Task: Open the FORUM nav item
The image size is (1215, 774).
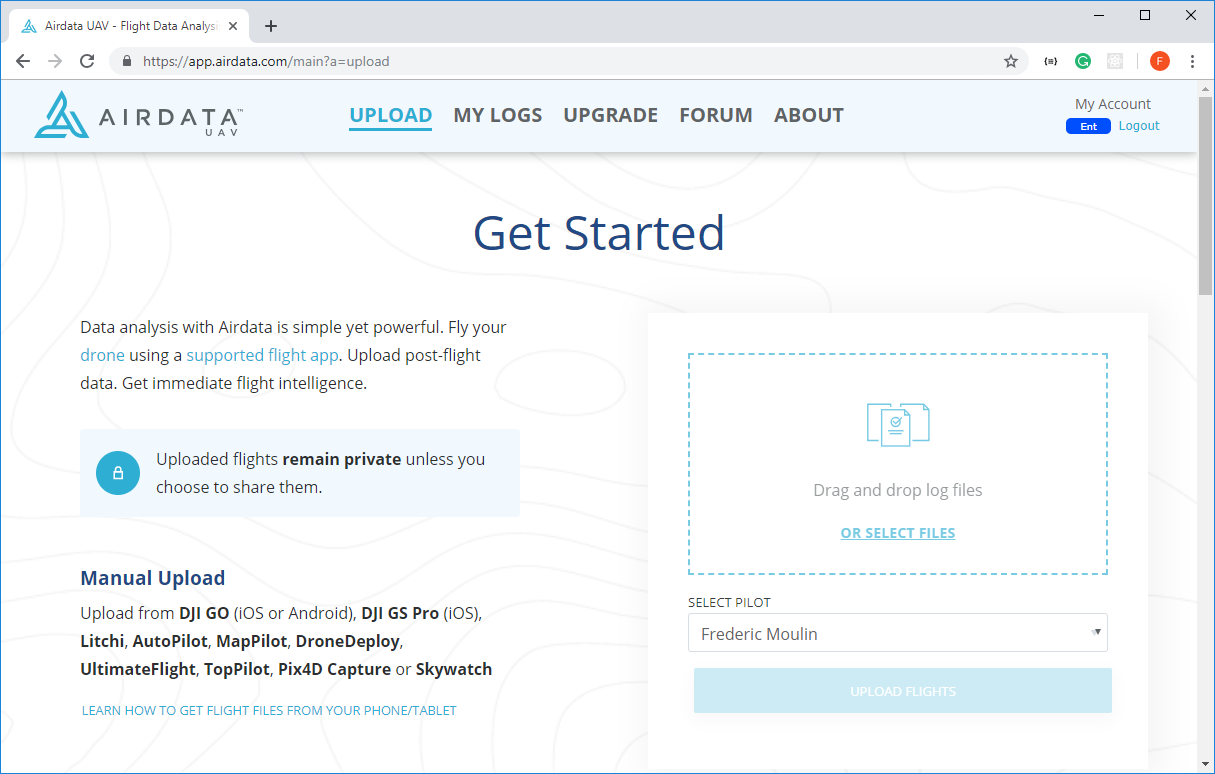Action: click(716, 115)
